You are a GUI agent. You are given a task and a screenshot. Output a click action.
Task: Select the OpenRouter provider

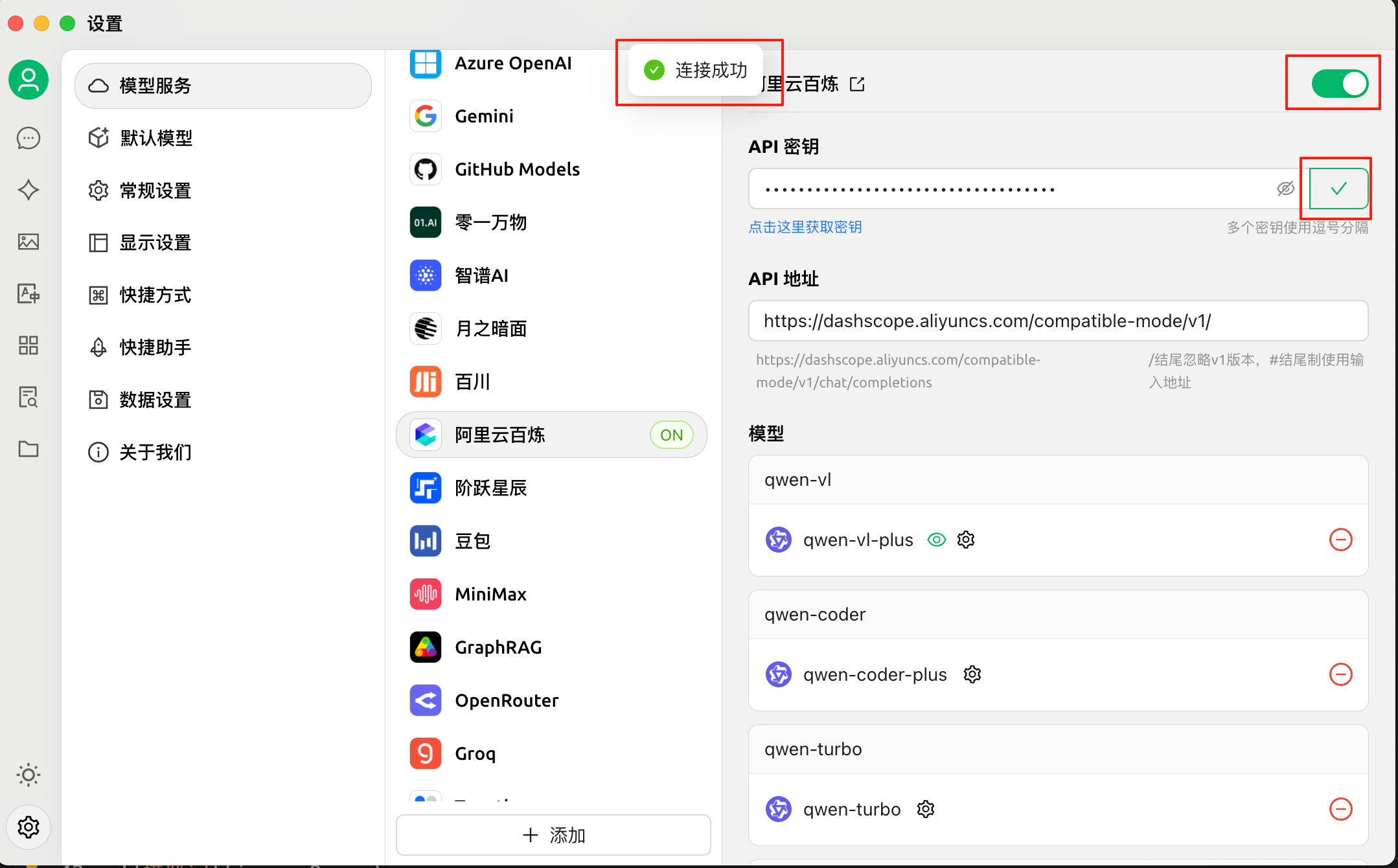(x=551, y=700)
